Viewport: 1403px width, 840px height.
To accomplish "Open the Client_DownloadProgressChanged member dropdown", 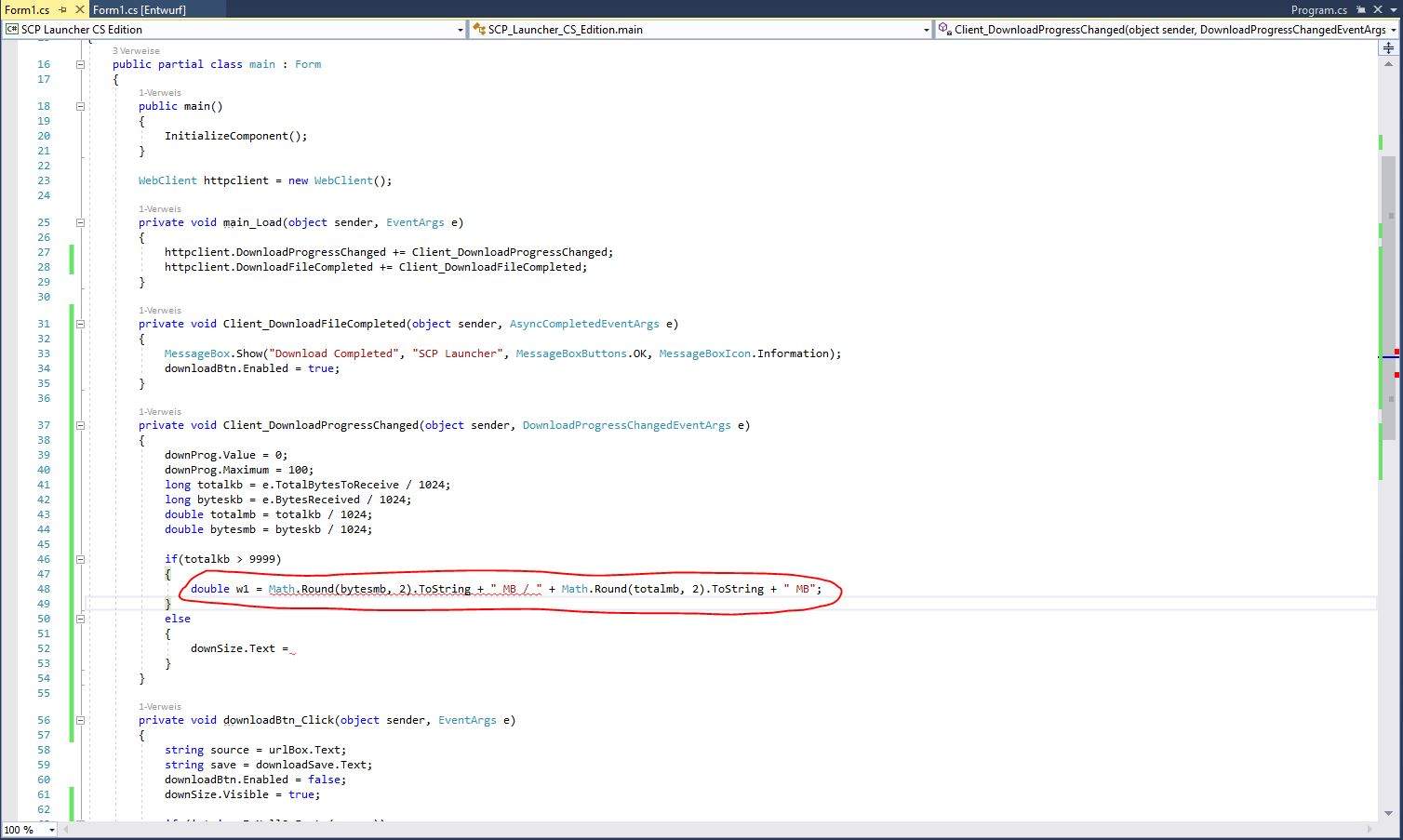I will pos(1396,29).
